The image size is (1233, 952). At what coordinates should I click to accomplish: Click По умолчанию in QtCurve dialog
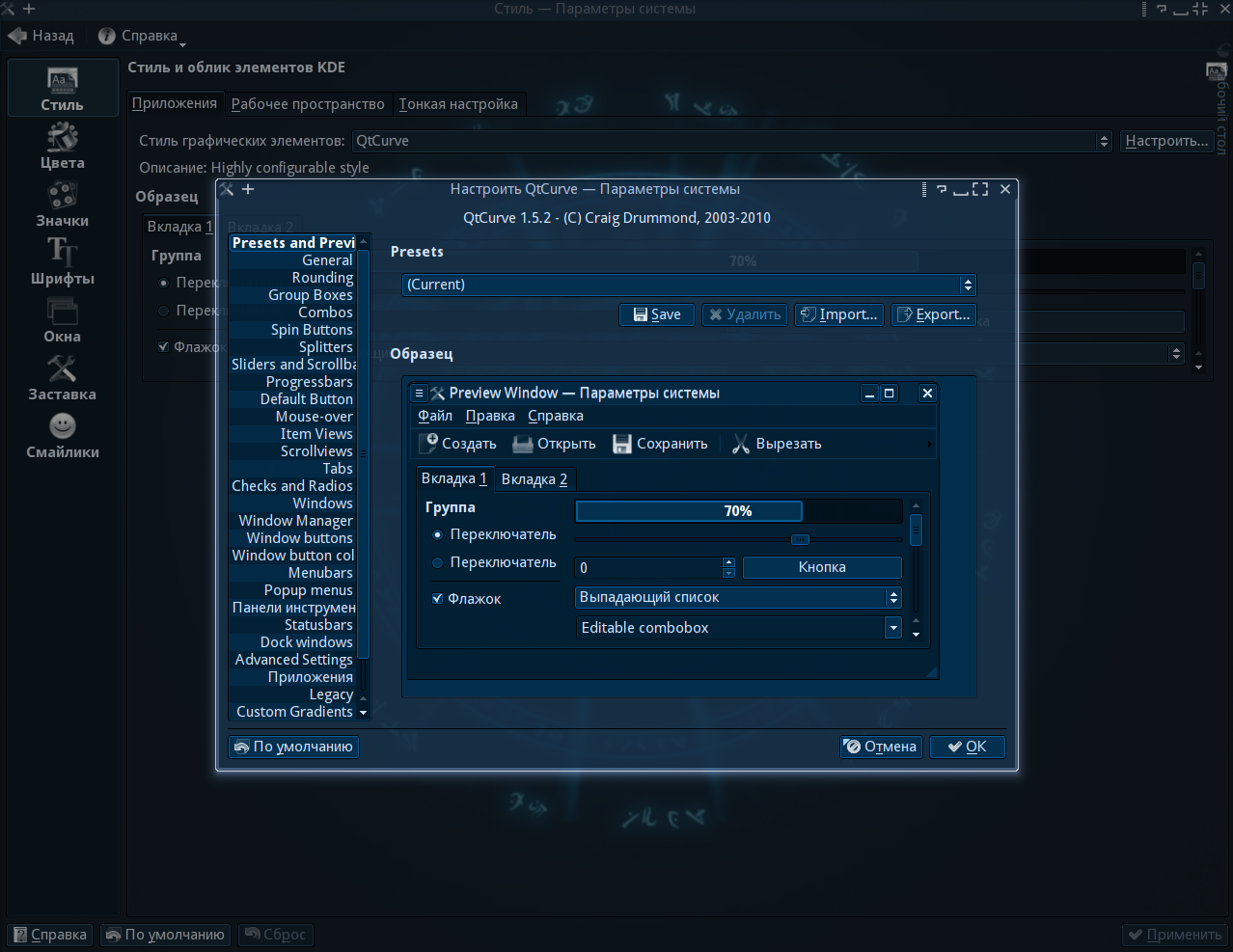point(294,747)
